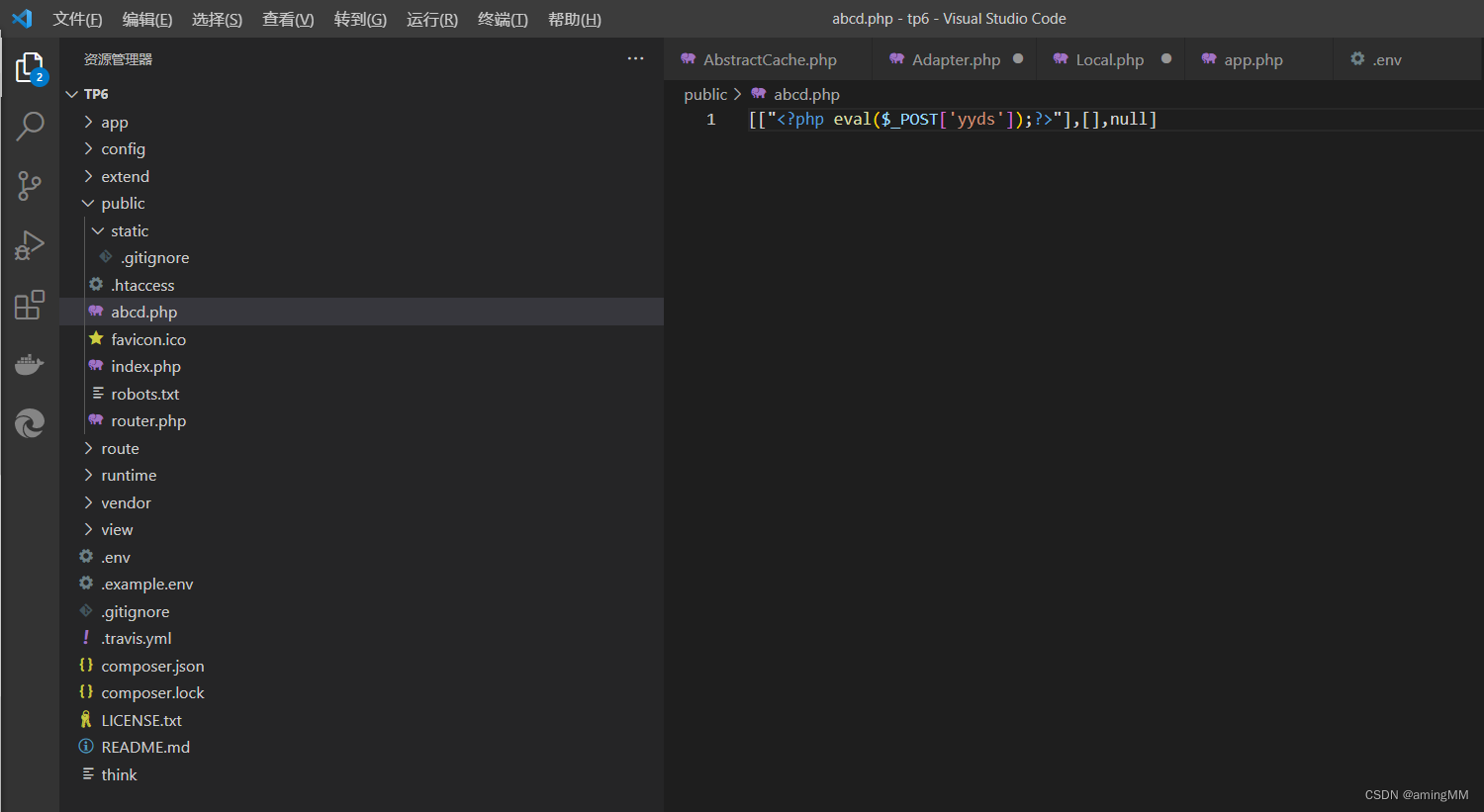The width and height of the screenshot is (1484, 812).
Task: Click the .travis.yml exclamation icon
Action: point(86,638)
